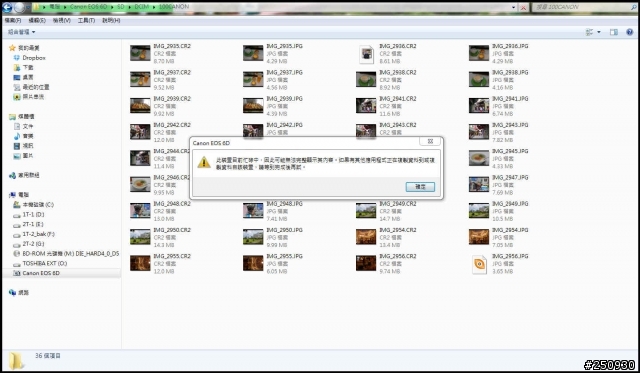
Task: Select file name IMG_2956.CR2
Action: click(x=398, y=256)
